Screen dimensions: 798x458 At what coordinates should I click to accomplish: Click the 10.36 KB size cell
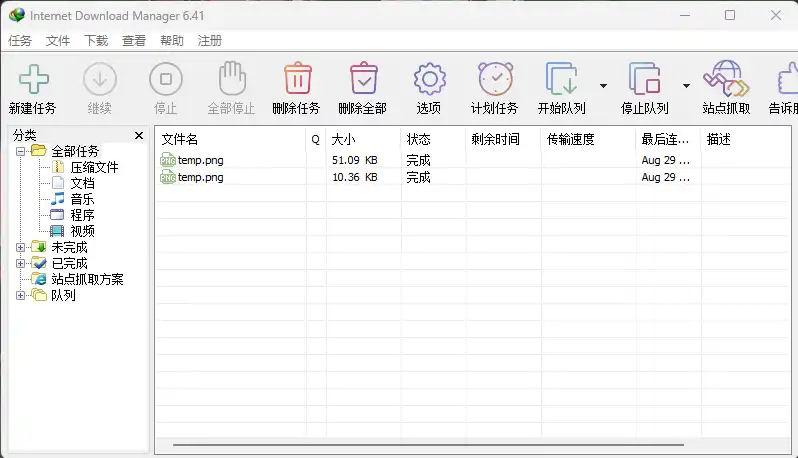(355, 177)
